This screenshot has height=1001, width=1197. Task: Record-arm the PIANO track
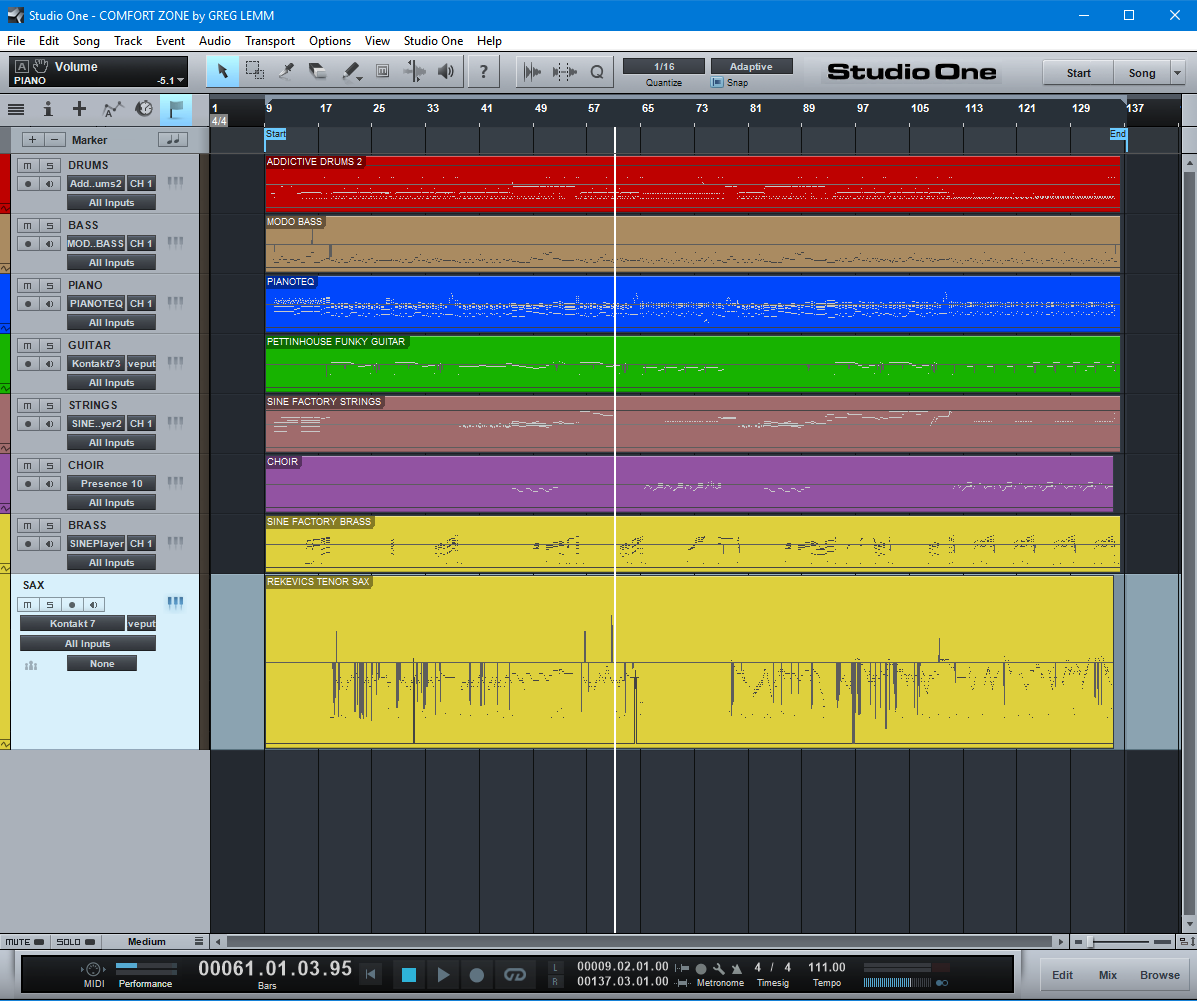[x=27, y=304]
